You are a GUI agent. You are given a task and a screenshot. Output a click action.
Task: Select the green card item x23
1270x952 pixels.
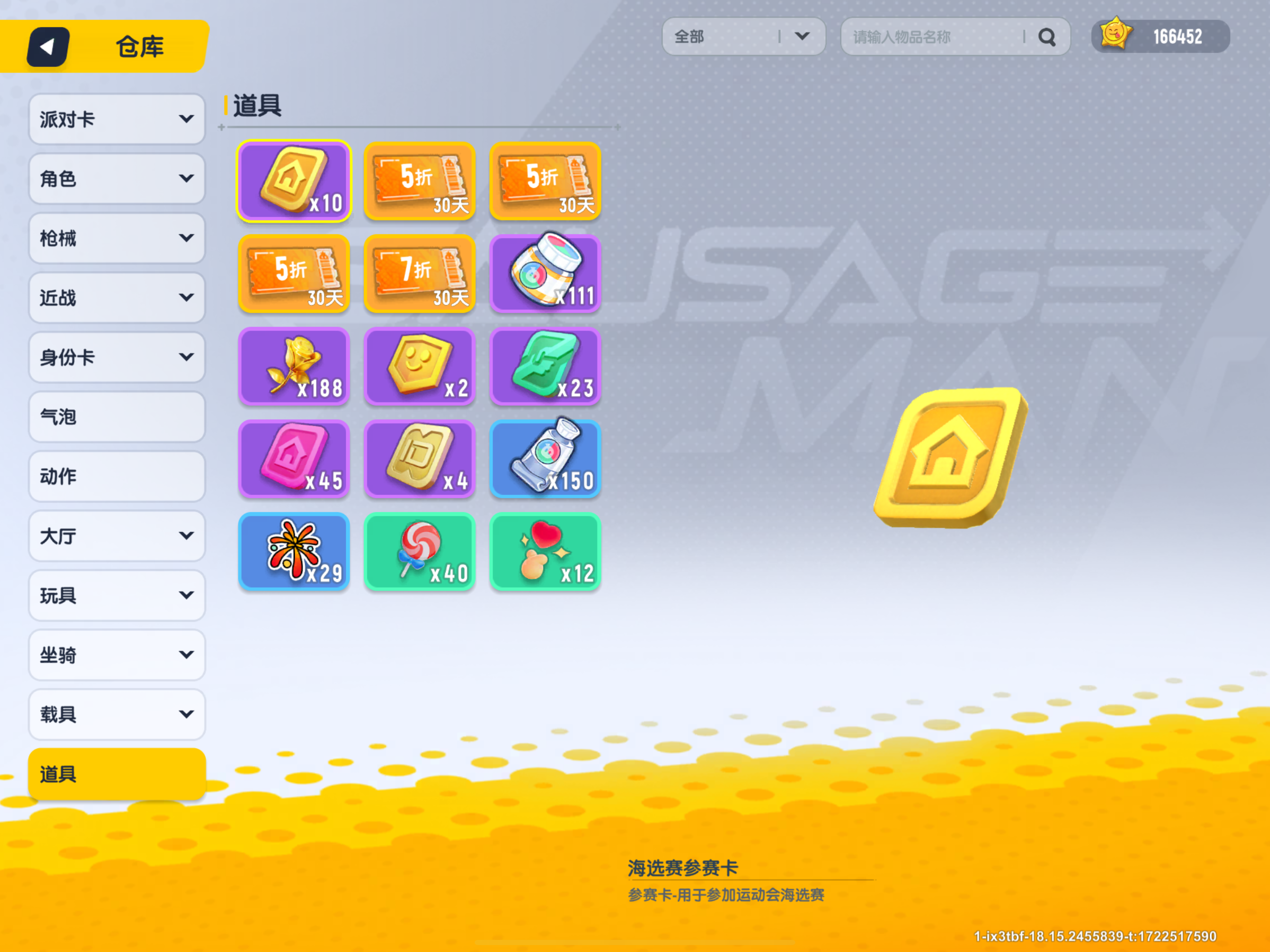pyautogui.click(x=545, y=366)
